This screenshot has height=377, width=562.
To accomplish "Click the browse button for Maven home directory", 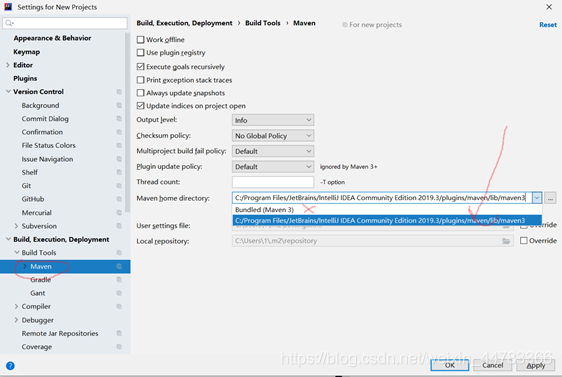I will tap(550, 198).
